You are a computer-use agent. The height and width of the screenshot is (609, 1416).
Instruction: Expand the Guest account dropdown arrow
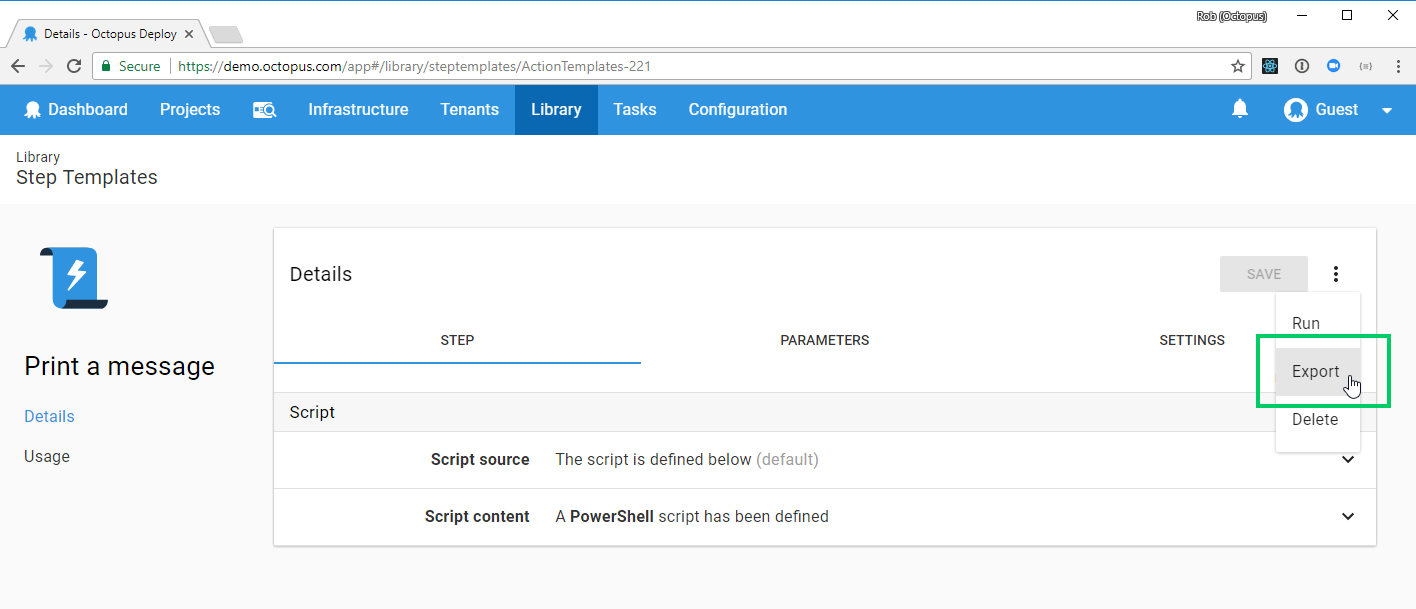pyautogui.click(x=1387, y=110)
